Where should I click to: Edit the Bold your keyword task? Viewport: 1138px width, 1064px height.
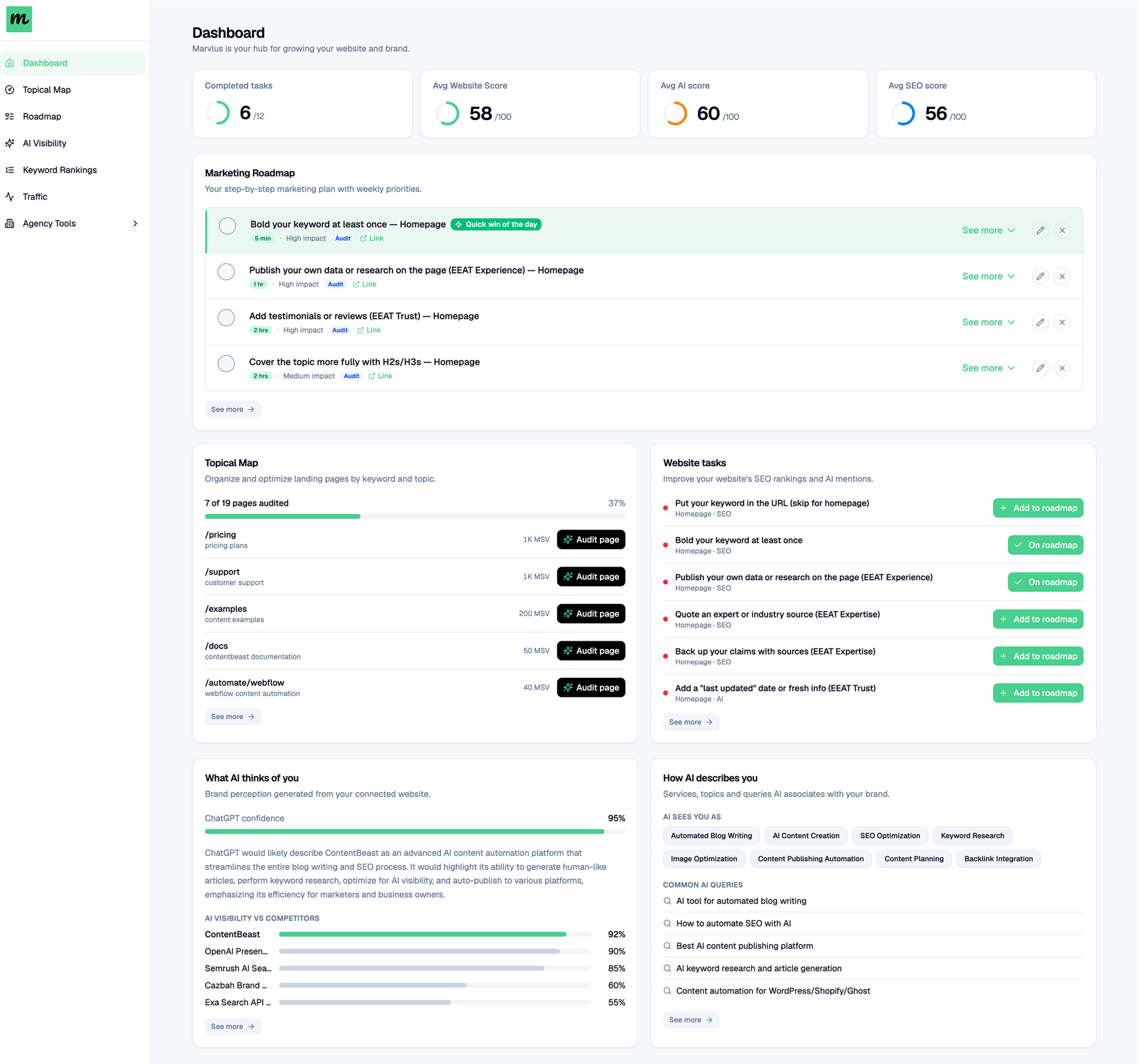pos(1040,230)
